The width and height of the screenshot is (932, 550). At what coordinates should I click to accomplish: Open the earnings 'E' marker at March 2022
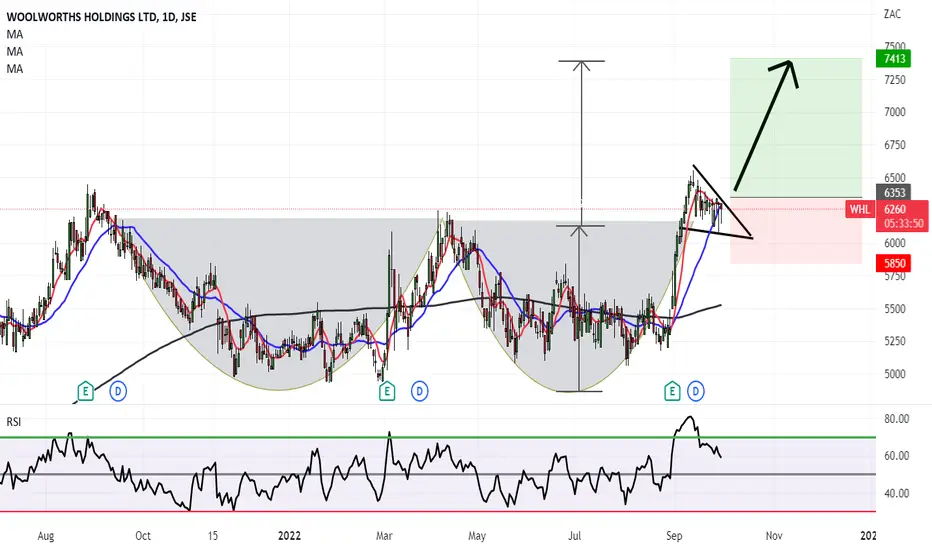coord(387,391)
